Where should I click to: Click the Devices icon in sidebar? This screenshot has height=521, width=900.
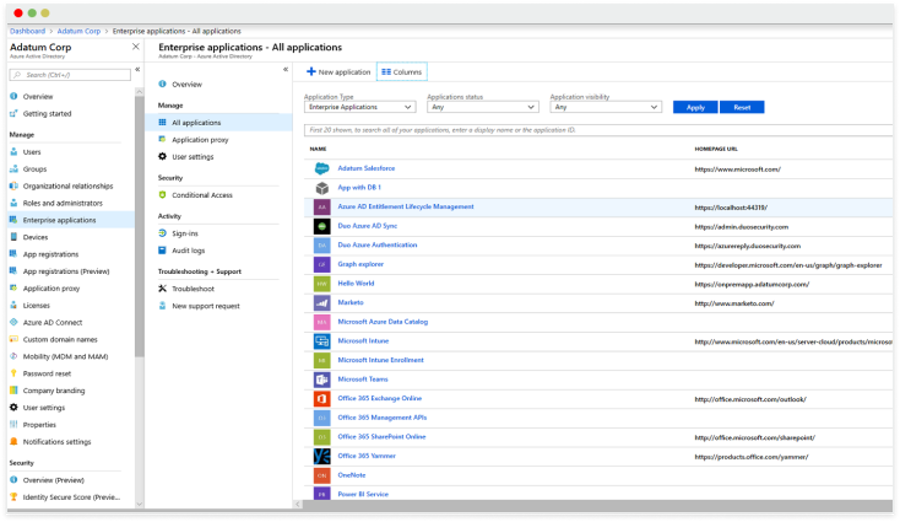tap(14, 237)
